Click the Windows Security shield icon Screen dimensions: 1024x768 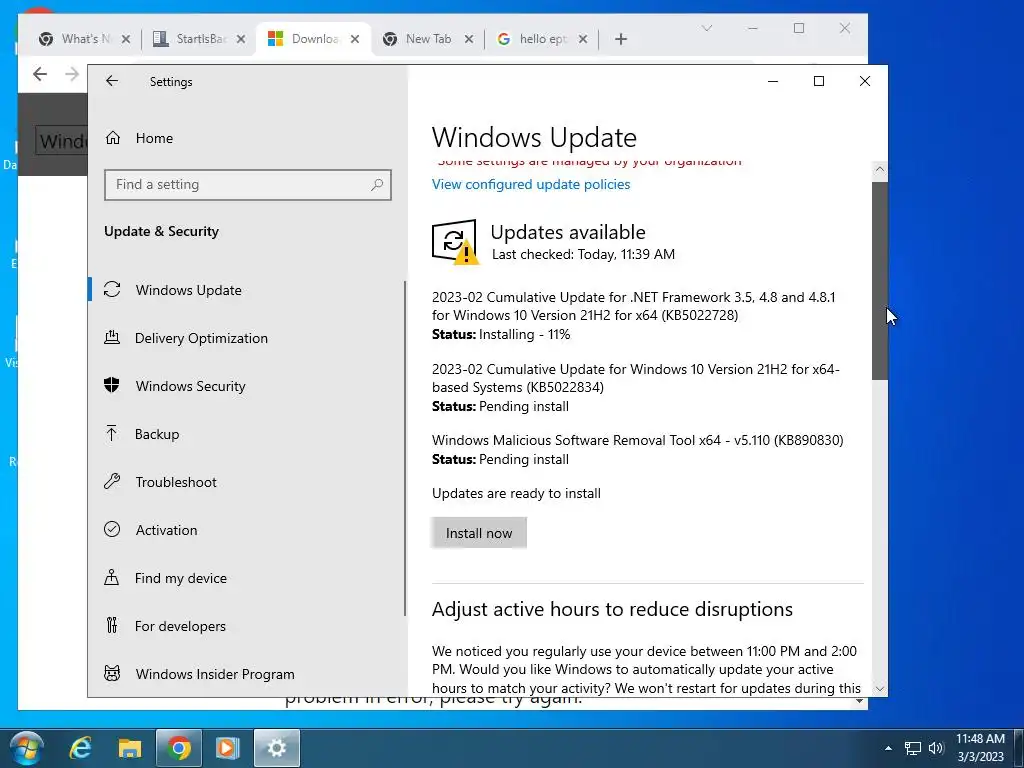(x=112, y=385)
